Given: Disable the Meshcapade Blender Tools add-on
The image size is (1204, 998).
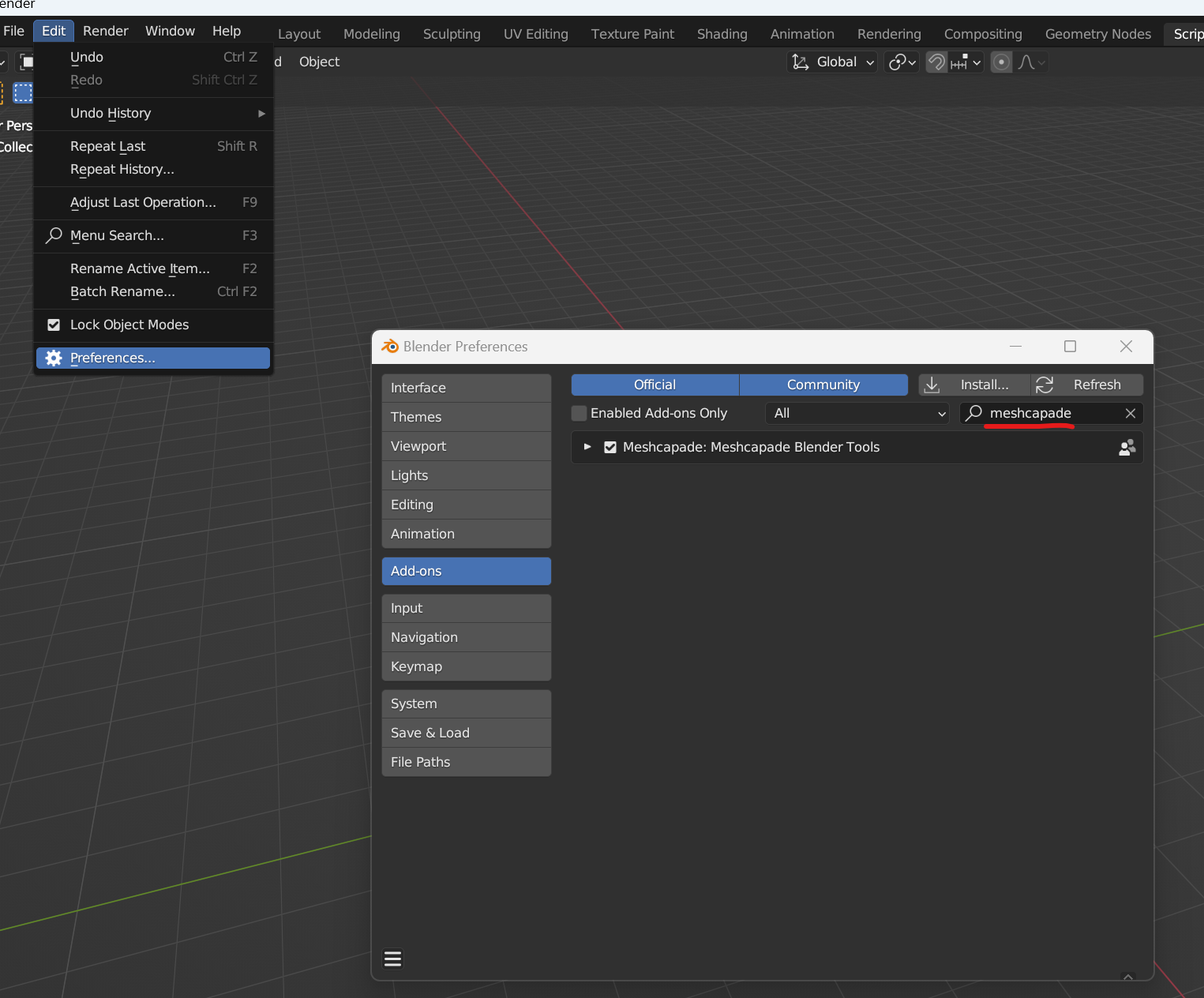Looking at the screenshot, I should (x=610, y=448).
